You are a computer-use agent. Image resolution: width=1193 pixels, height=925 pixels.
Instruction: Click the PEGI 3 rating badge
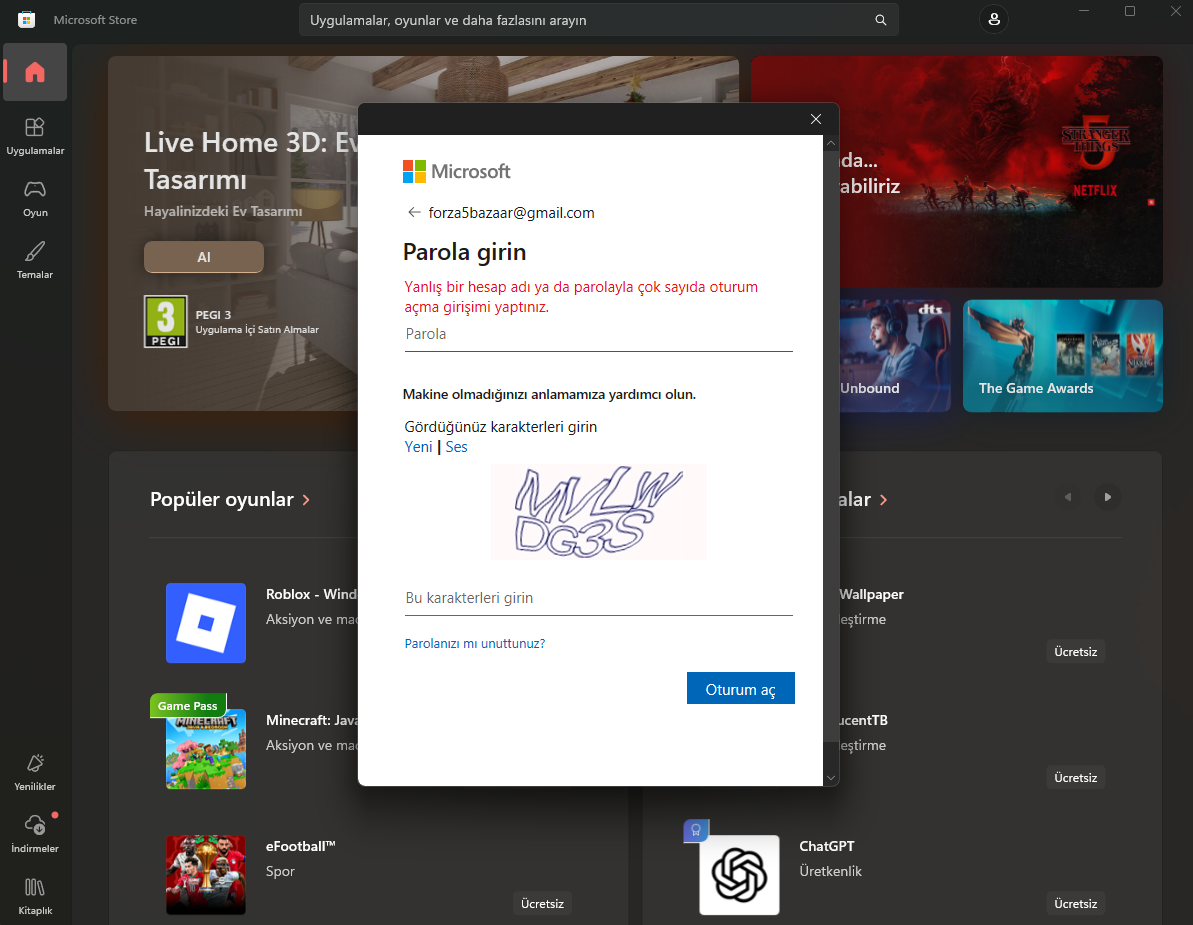pos(166,321)
